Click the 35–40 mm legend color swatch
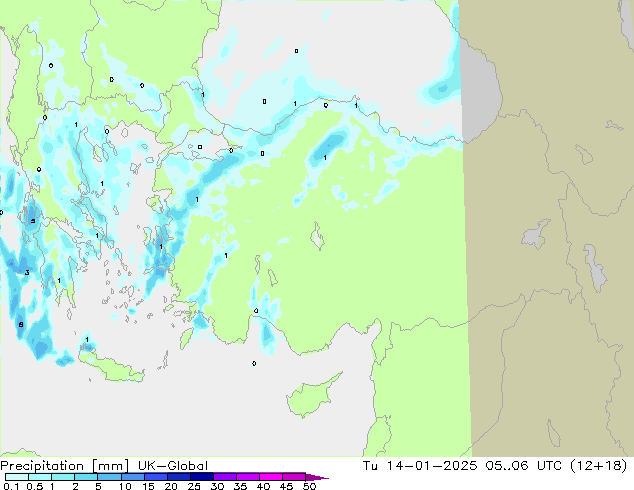634x490 pixels. pos(247,477)
